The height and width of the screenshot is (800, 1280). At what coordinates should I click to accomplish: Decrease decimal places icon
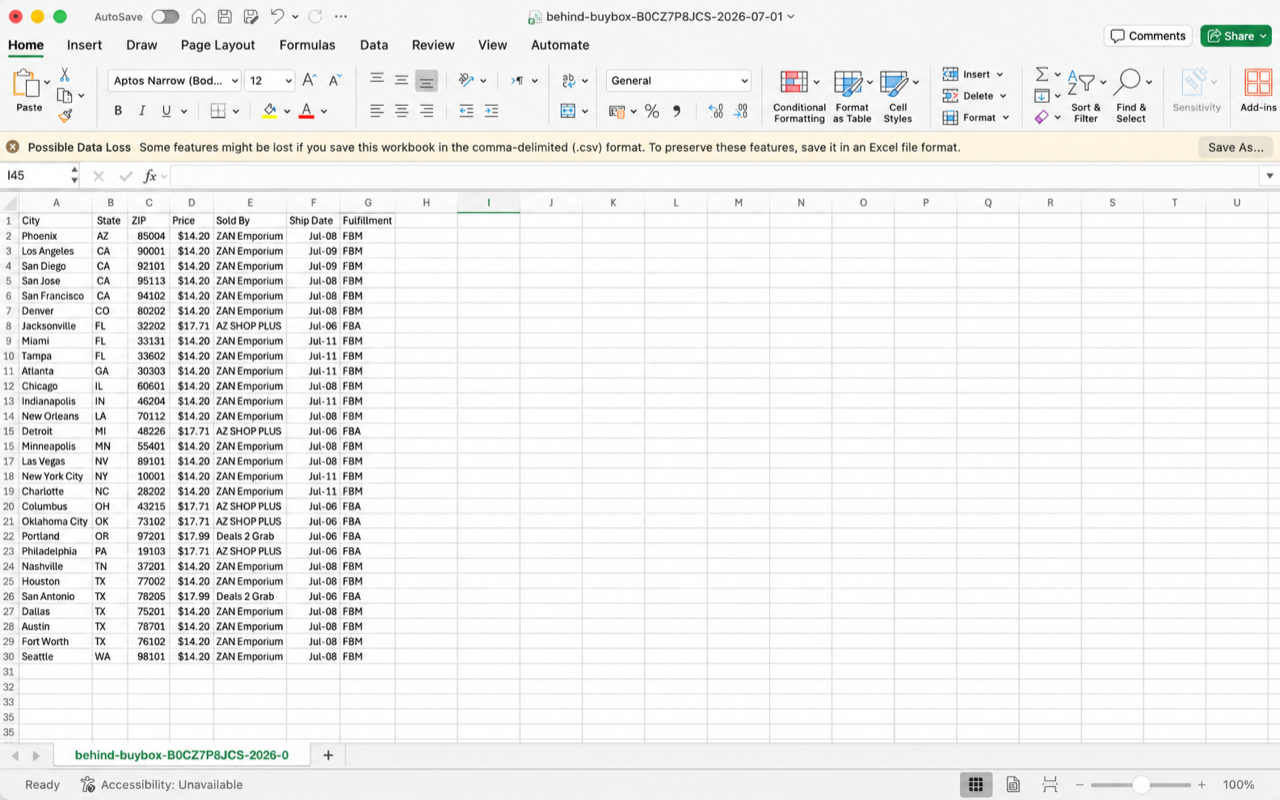(741, 111)
